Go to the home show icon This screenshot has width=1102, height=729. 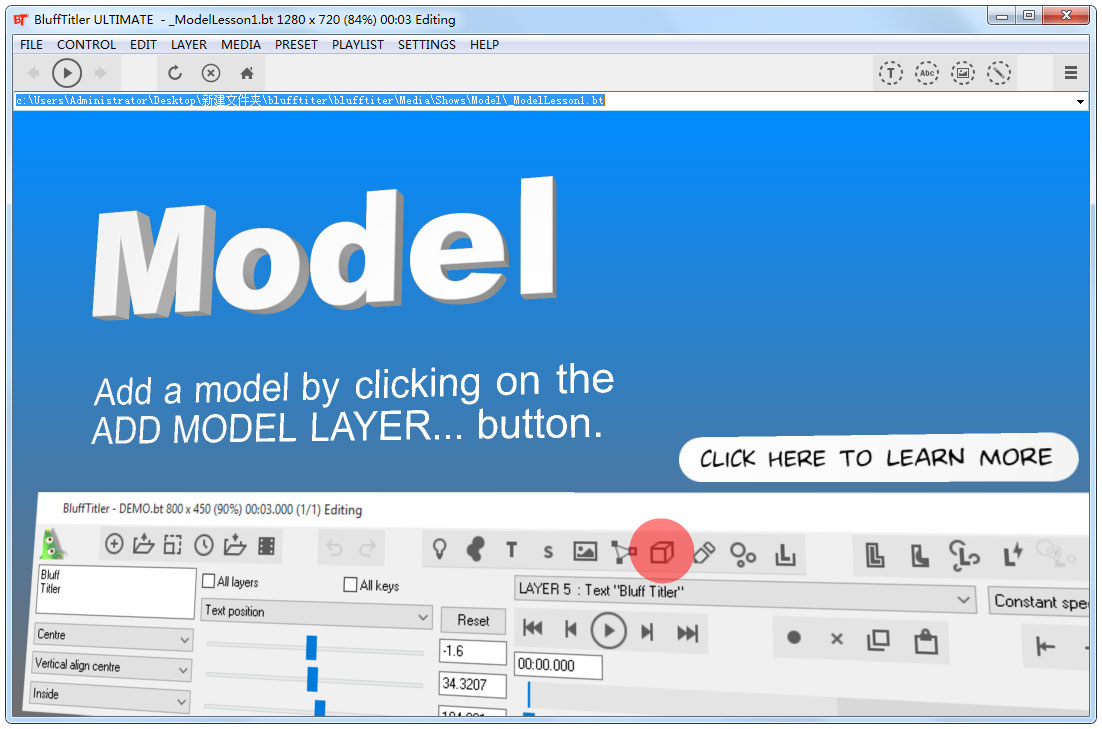(247, 73)
